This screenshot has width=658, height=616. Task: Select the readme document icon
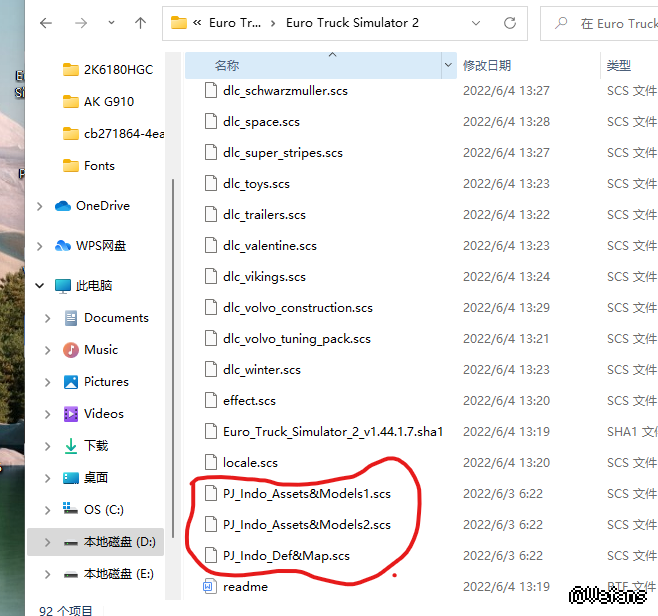[x=209, y=586]
